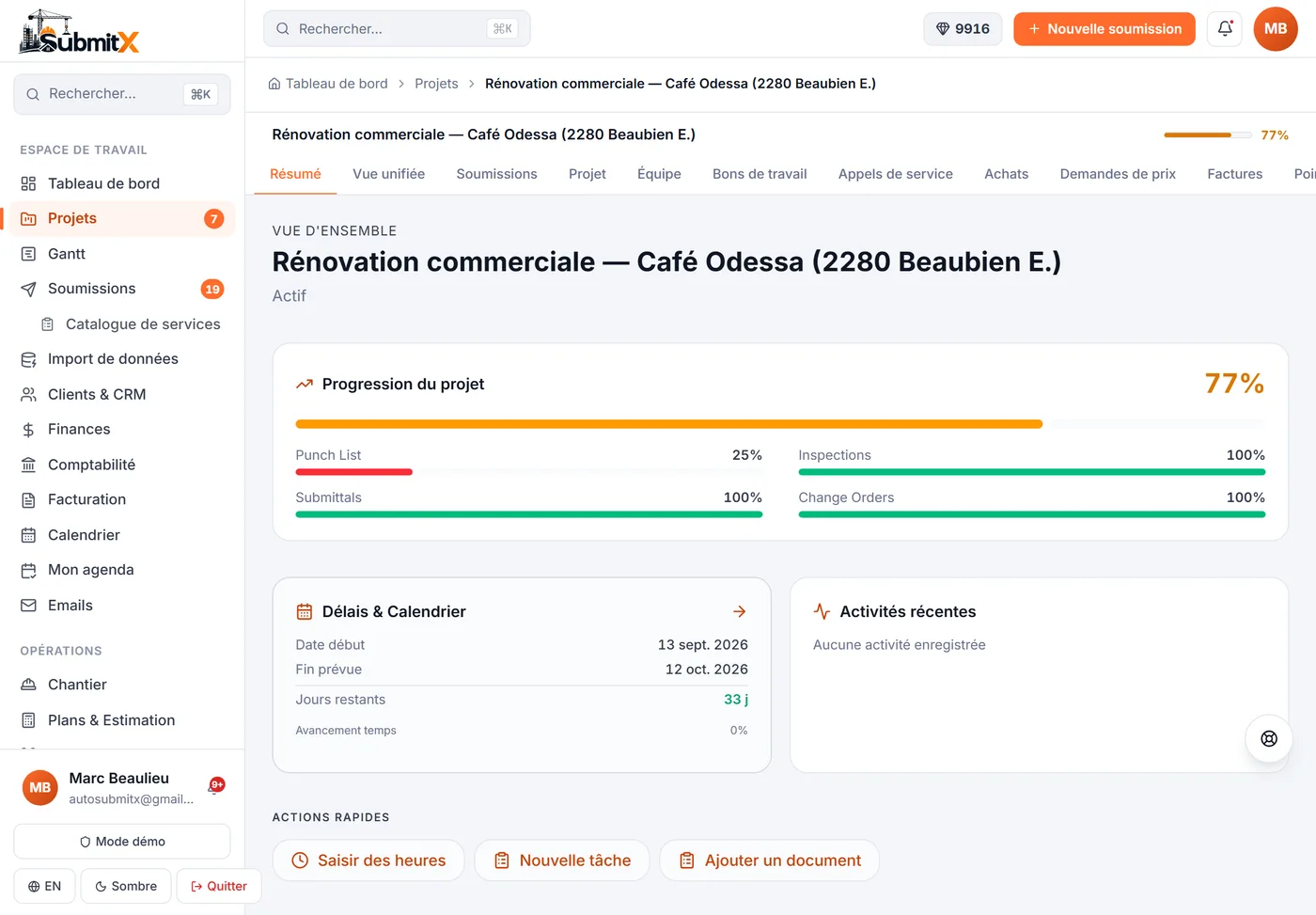Click the top Rechercher search field

(397, 29)
